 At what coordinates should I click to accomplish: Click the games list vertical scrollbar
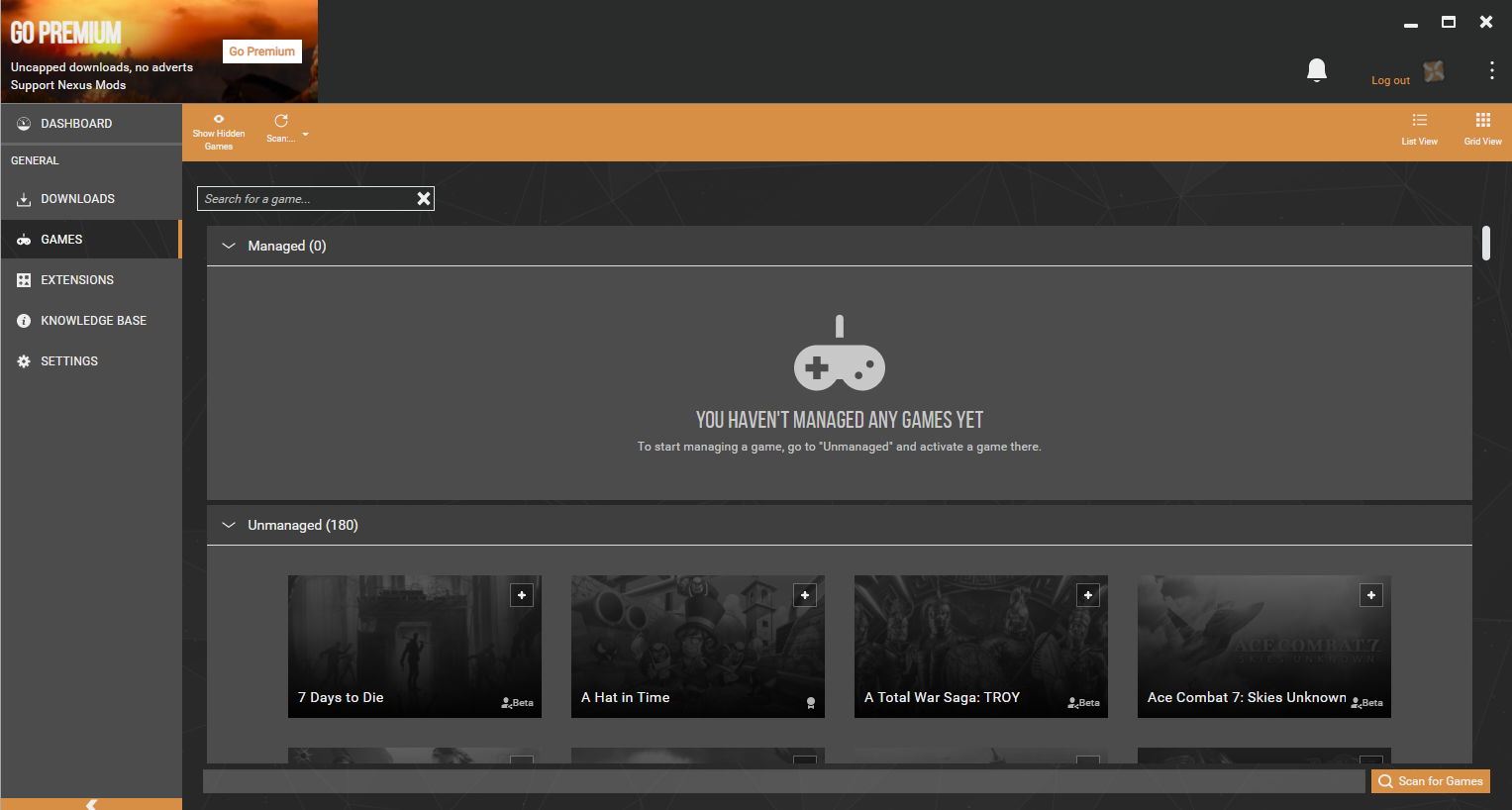[1486, 244]
